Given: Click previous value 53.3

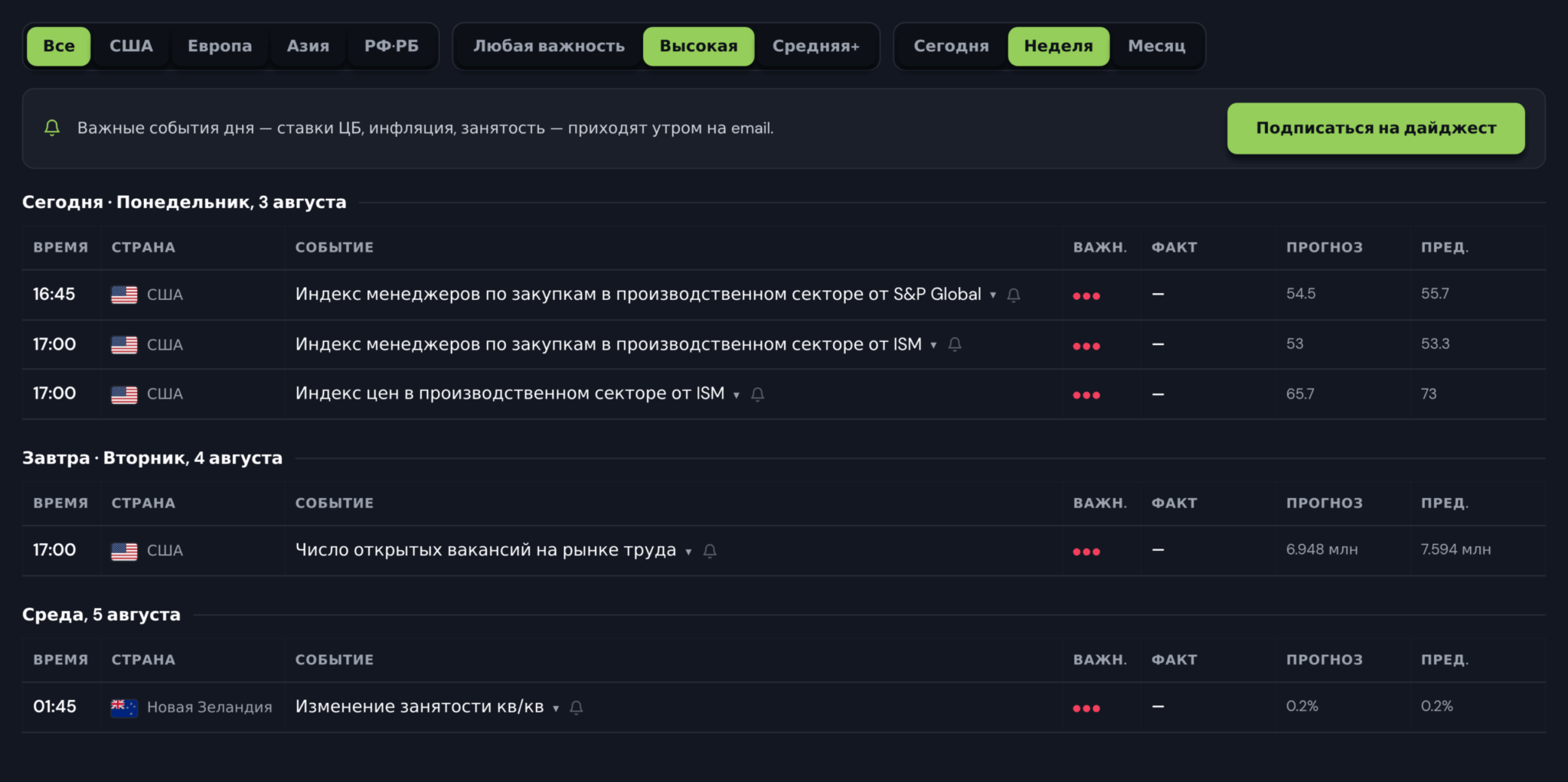Looking at the screenshot, I should (1435, 344).
